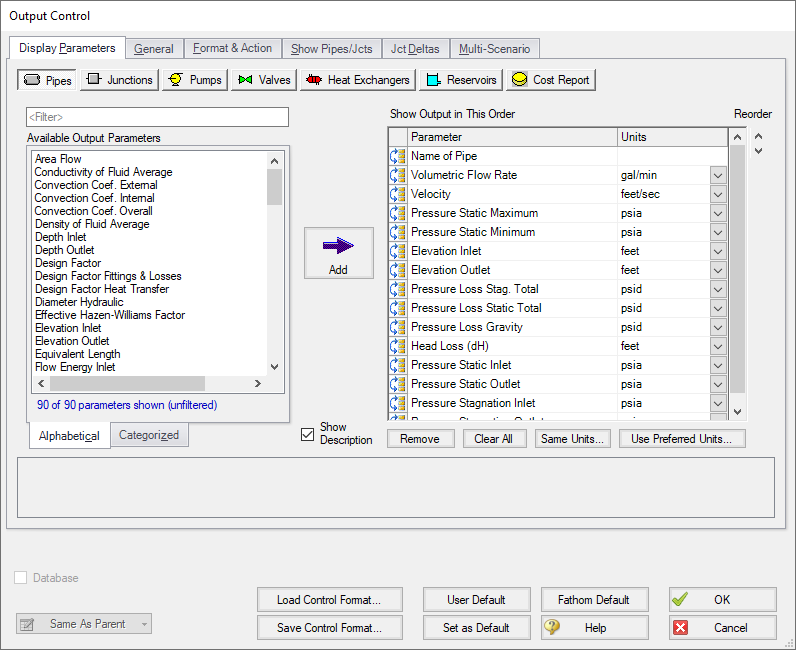Click the blue Add arrow button
Viewport: 796px width, 650px height.
click(338, 253)
